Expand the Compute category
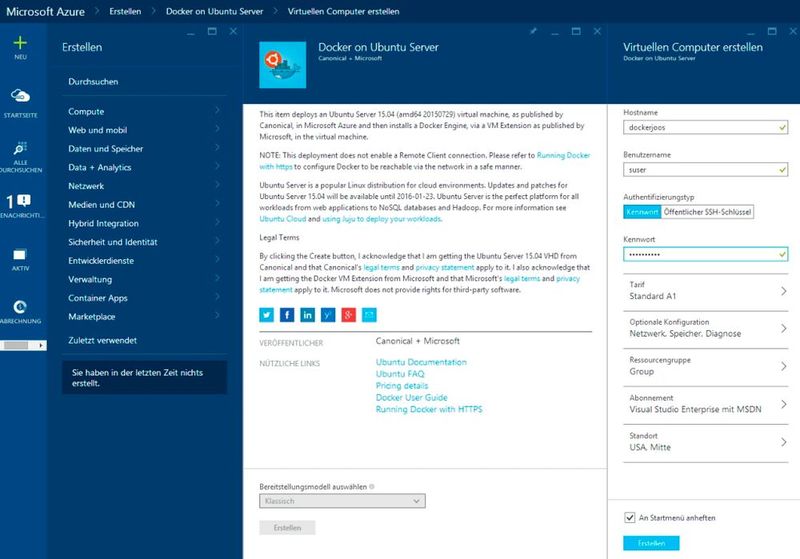Viewport: 800px width, 559px height. (144, 111)
